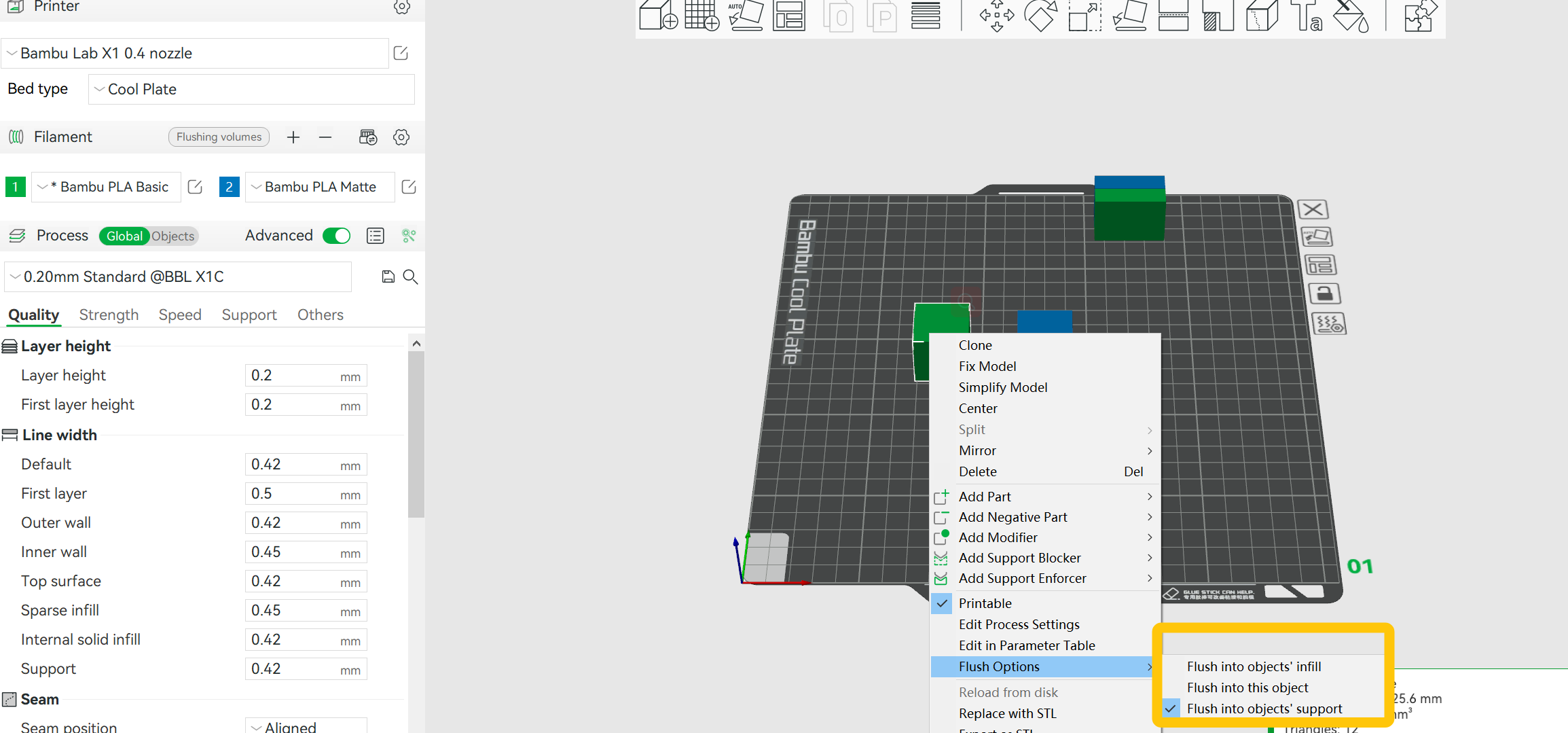Open the Color Painting tool
This screenshot has width=1568, height=733.
pos(1349,17)
